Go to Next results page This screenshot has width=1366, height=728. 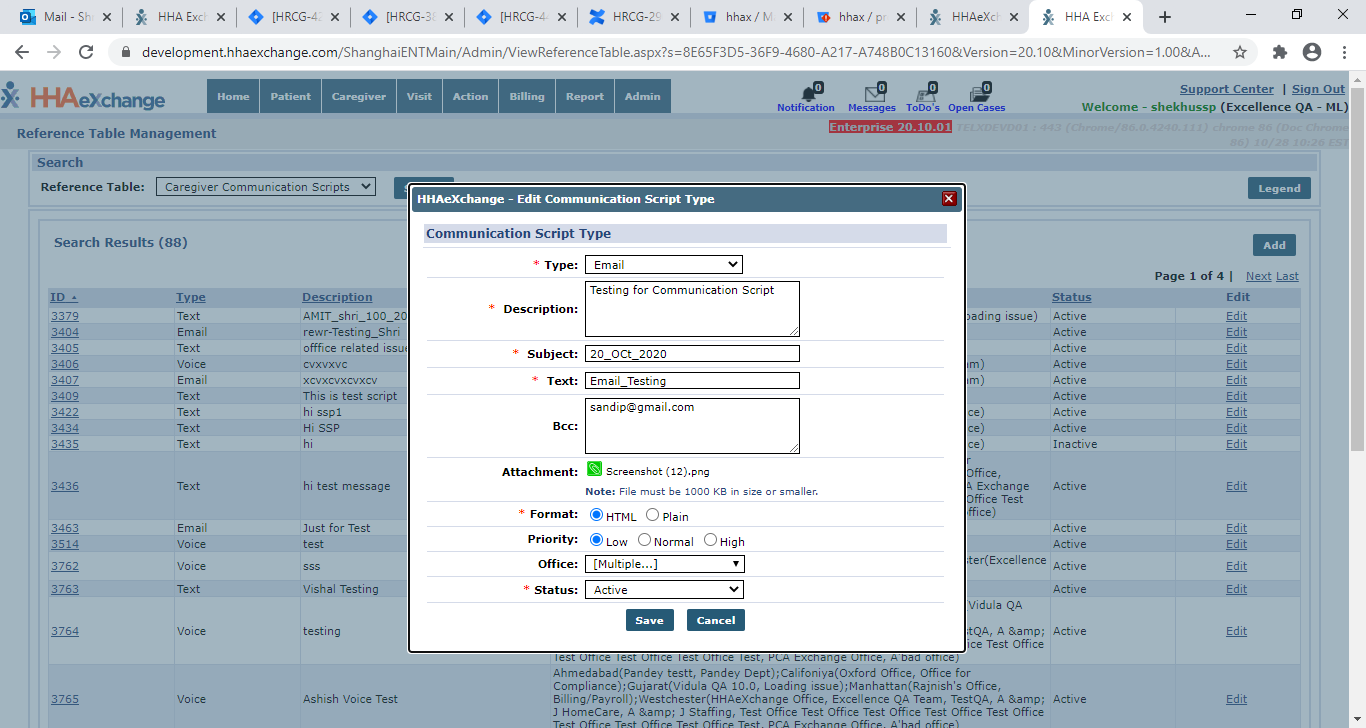tap(1258, 276)
